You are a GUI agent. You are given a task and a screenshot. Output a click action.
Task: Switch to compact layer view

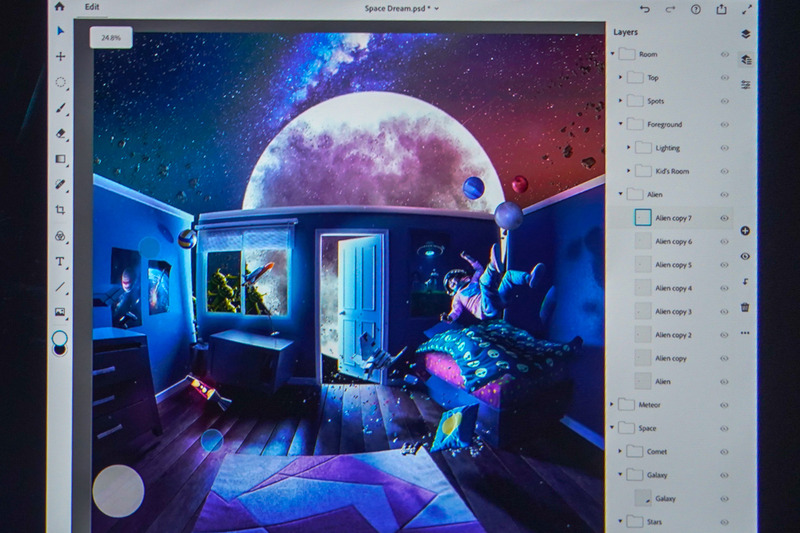point(745,34)
